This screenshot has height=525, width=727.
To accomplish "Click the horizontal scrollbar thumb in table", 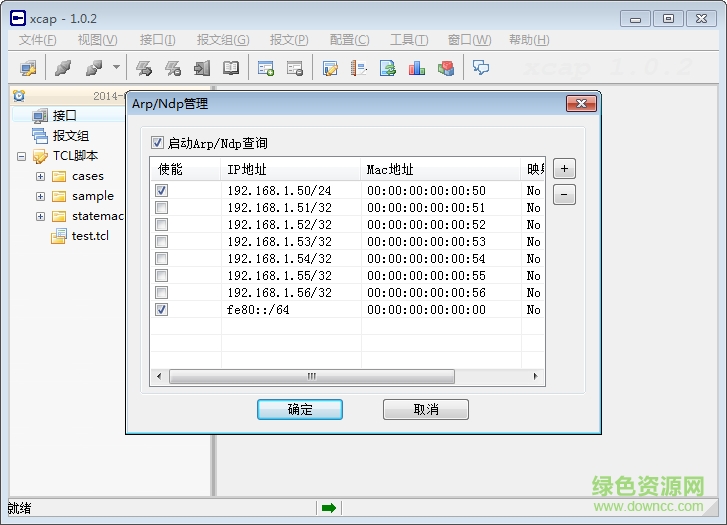I will click(312, 376).
